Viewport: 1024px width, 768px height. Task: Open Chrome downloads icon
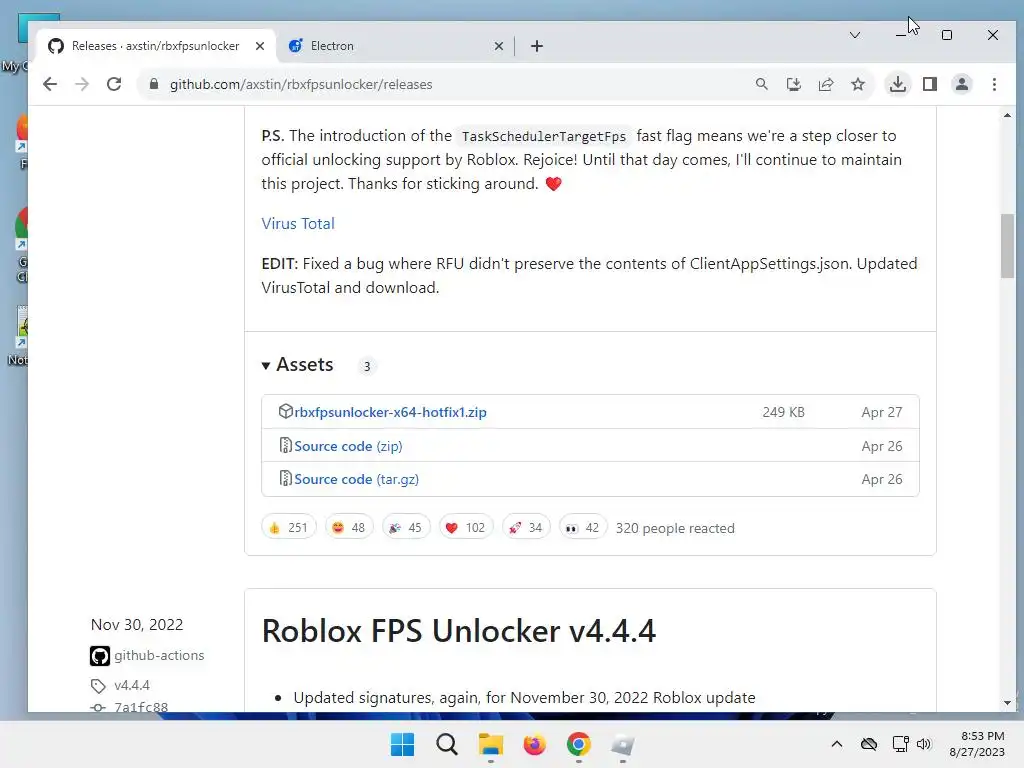(898, 84)
